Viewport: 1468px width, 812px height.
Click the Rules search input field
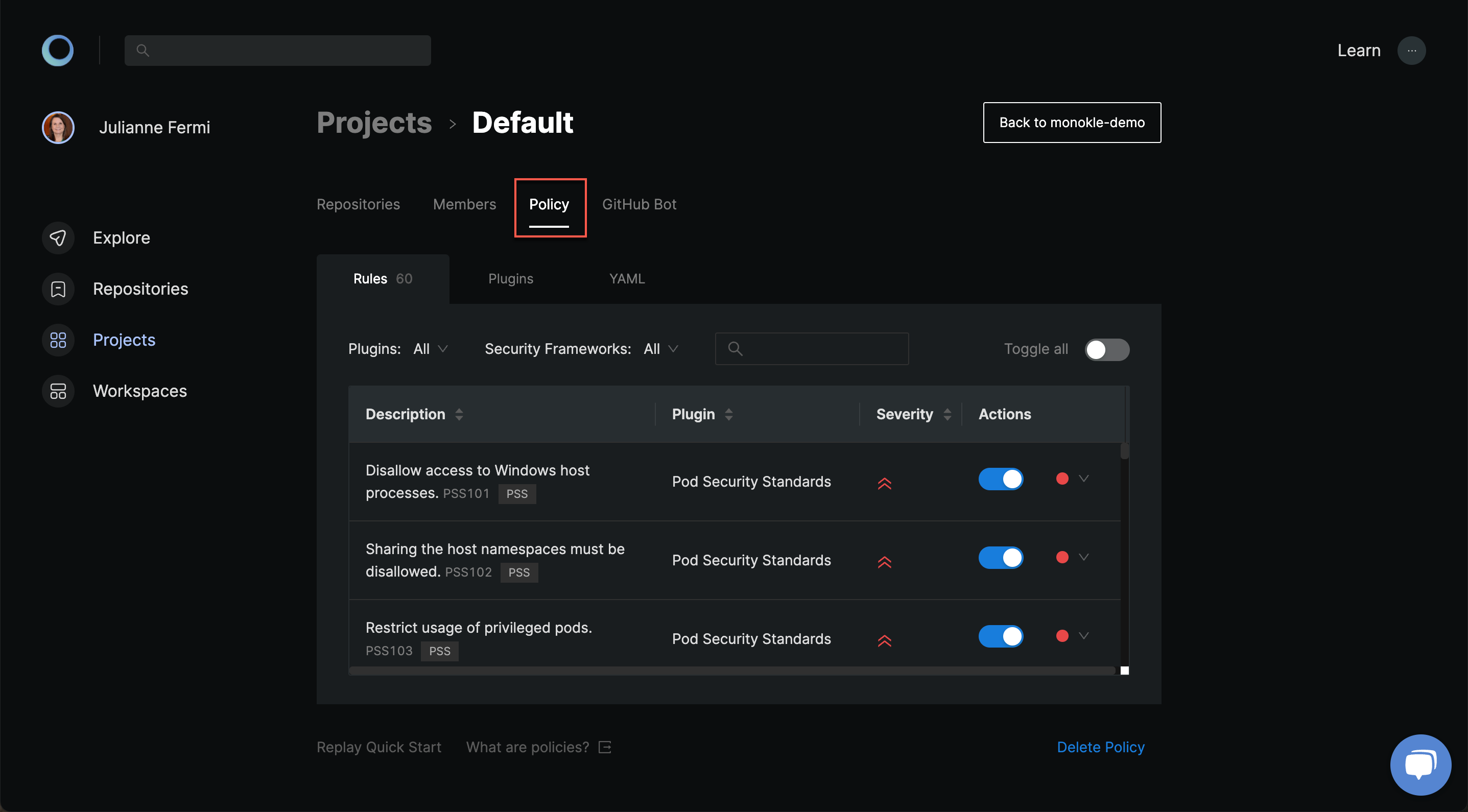click(812, 348)
